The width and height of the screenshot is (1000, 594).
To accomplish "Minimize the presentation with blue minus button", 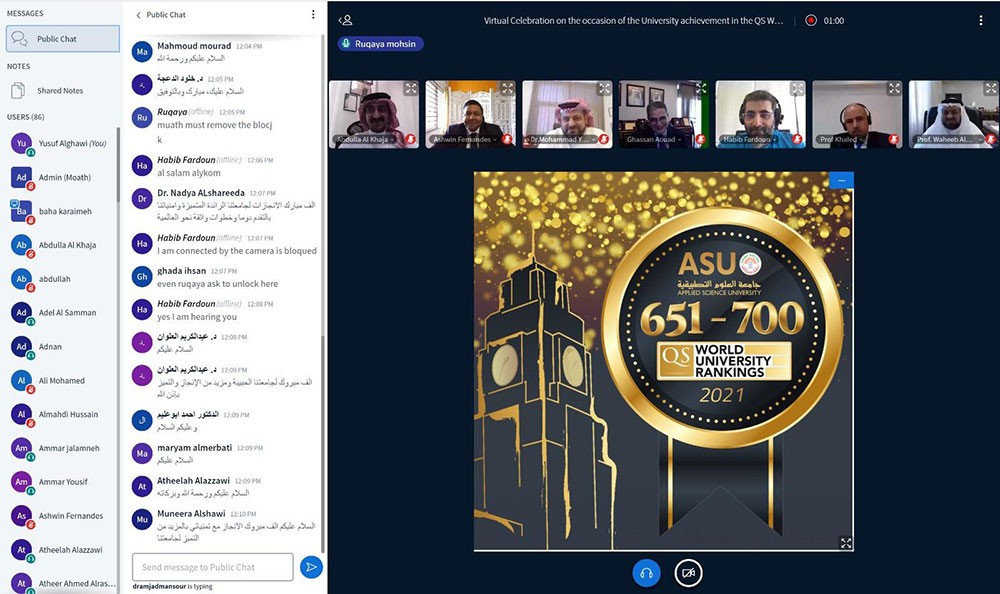I will 841,181.
